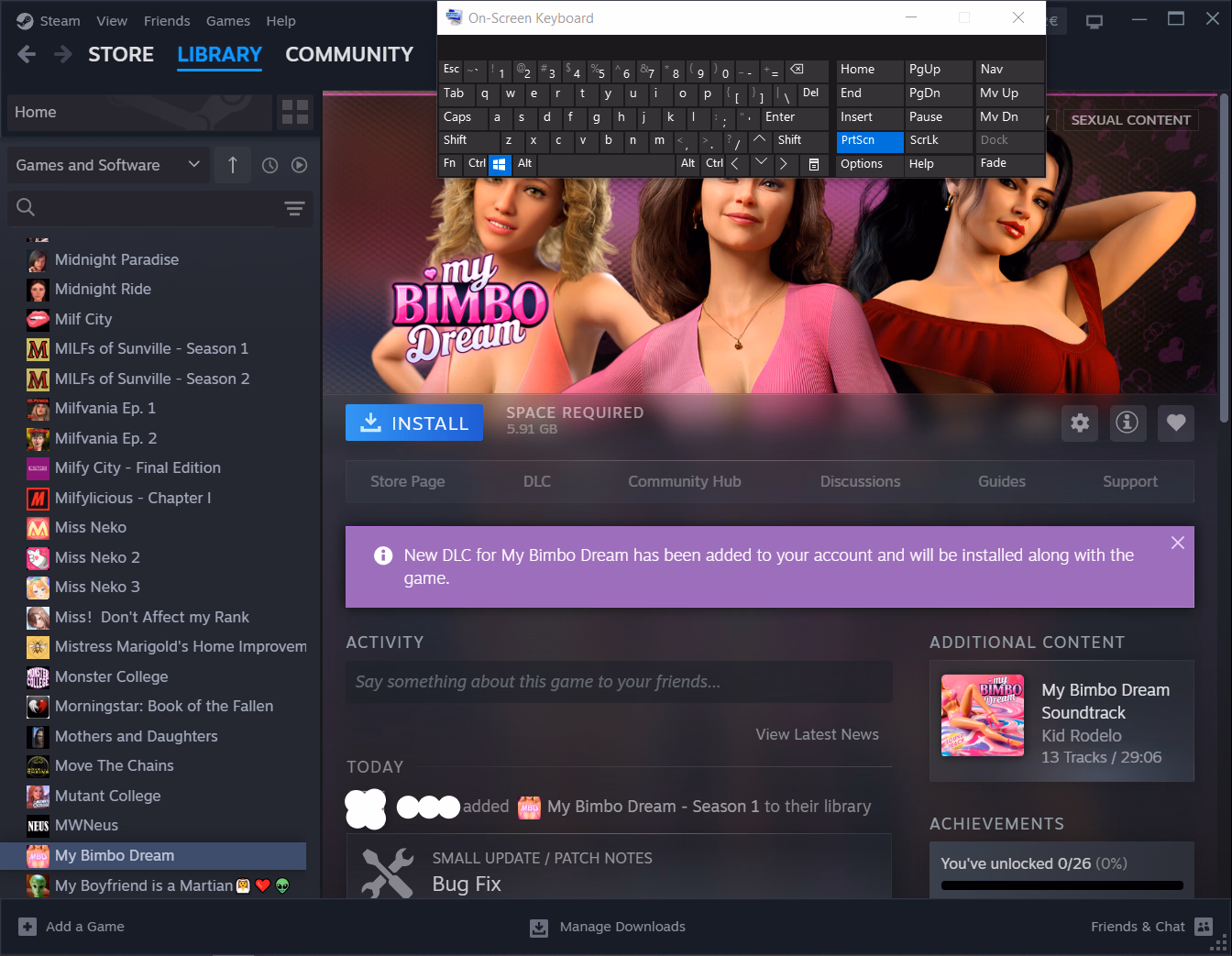Screen dimensions: 1232x956
Task: Click the Steam logo menu in title bar
Action: coord(25,20)
